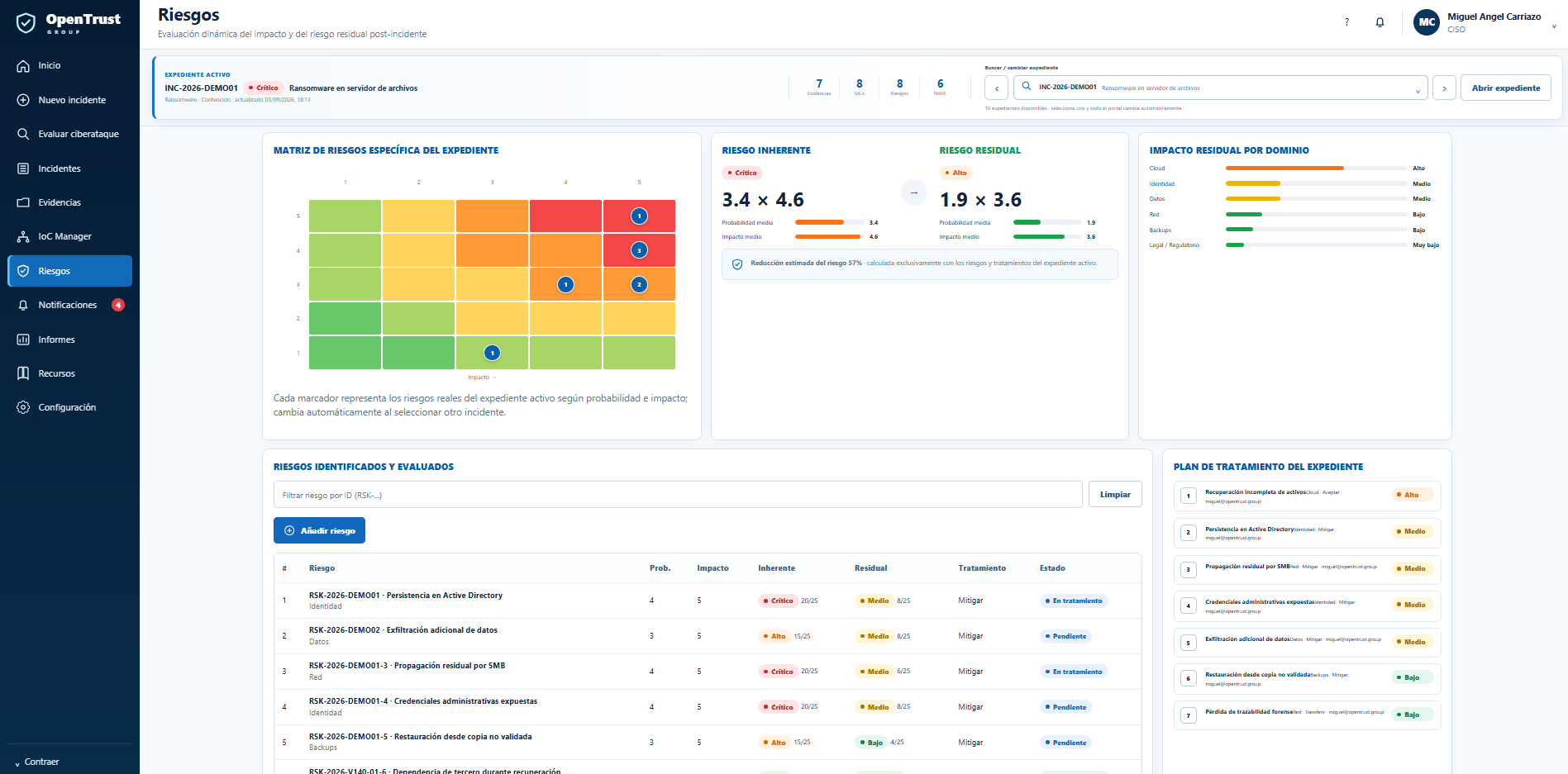The image size is (1568, 774).
Task: Open the Inicio home icon
Action: click(23, 66)
